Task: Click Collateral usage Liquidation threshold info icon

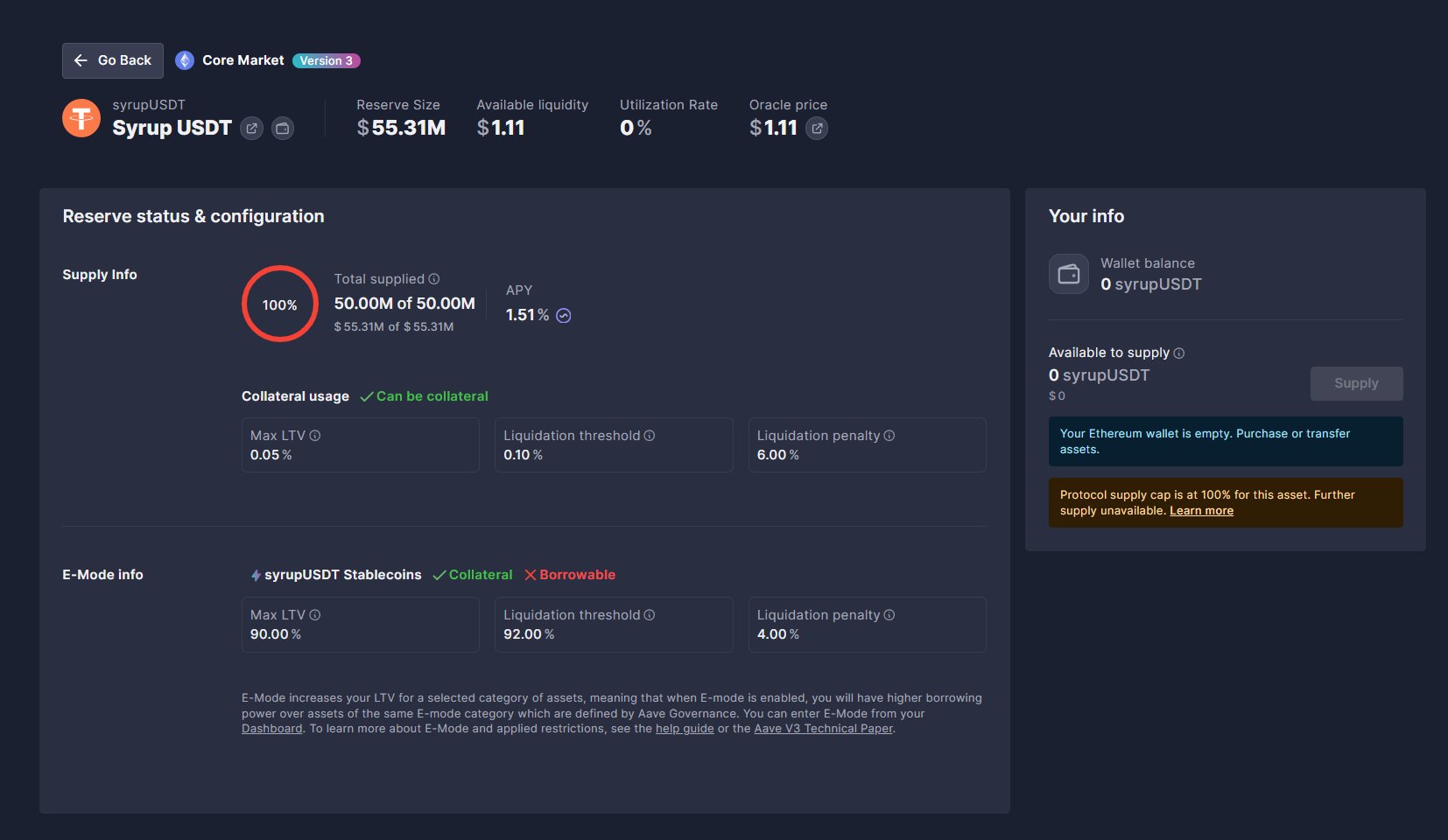Action: point(650,436)
